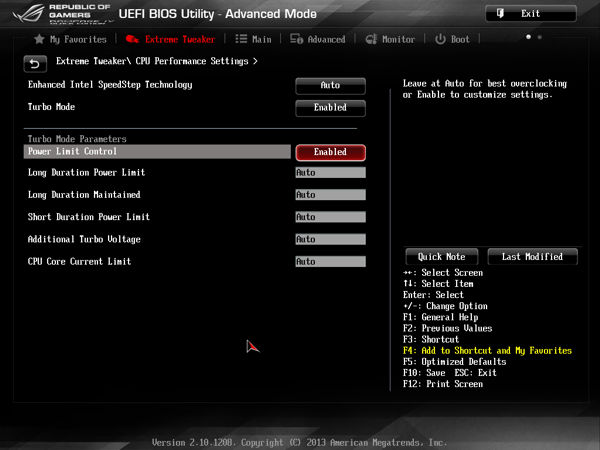This screenshot has height=450, width=600.
Task: Click the Monitor tab icon
Action: 371,39
